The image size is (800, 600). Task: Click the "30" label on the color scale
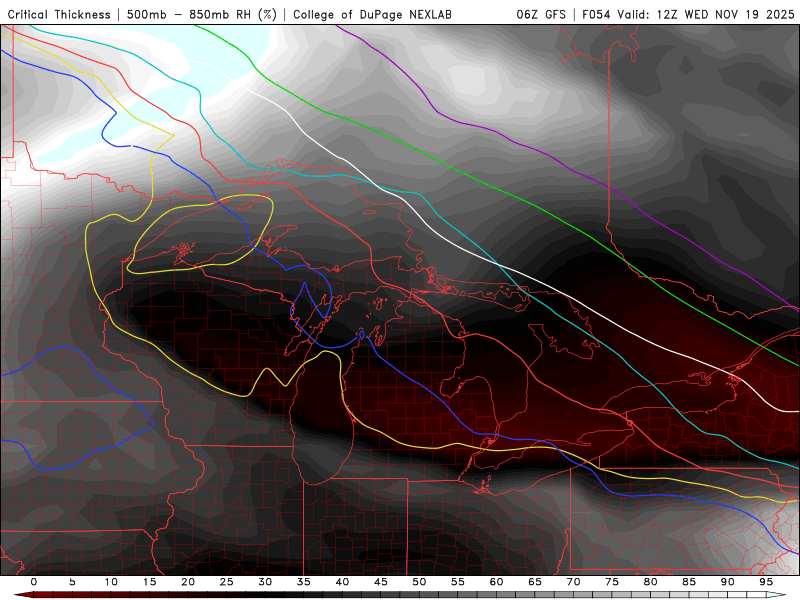pos(265,582)
